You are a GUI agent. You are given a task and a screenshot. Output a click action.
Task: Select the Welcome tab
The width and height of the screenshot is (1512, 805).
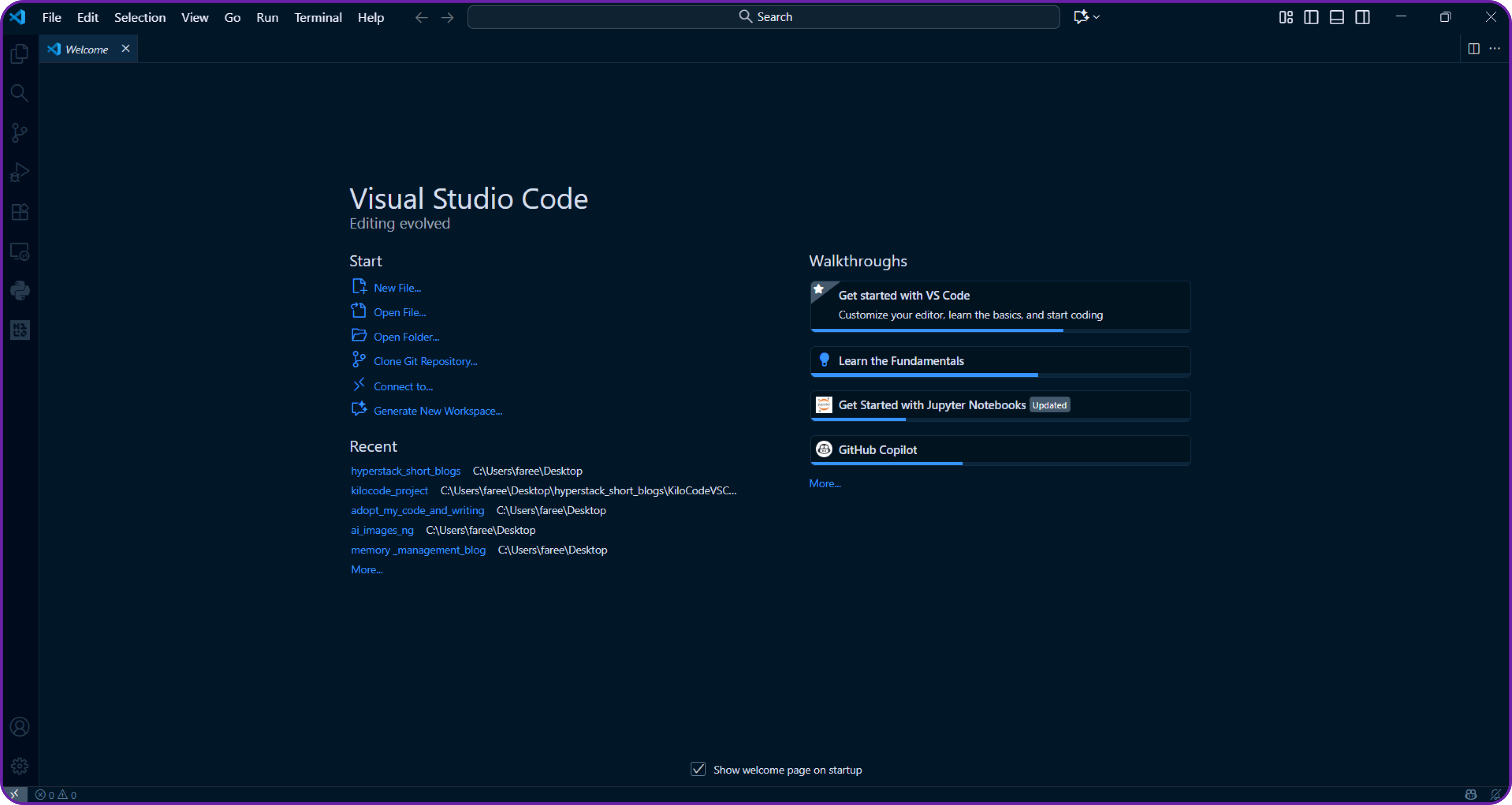[87, 49]
